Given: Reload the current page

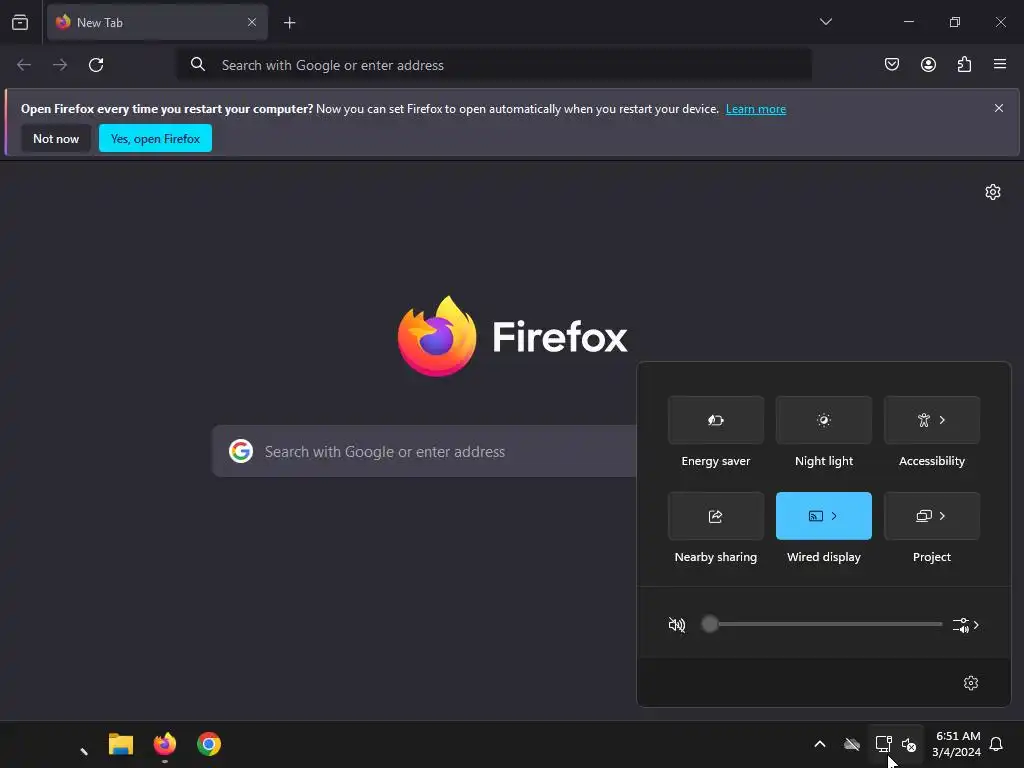Looking at the screenshot, I should pyautogui.click(x=96, y=65).
